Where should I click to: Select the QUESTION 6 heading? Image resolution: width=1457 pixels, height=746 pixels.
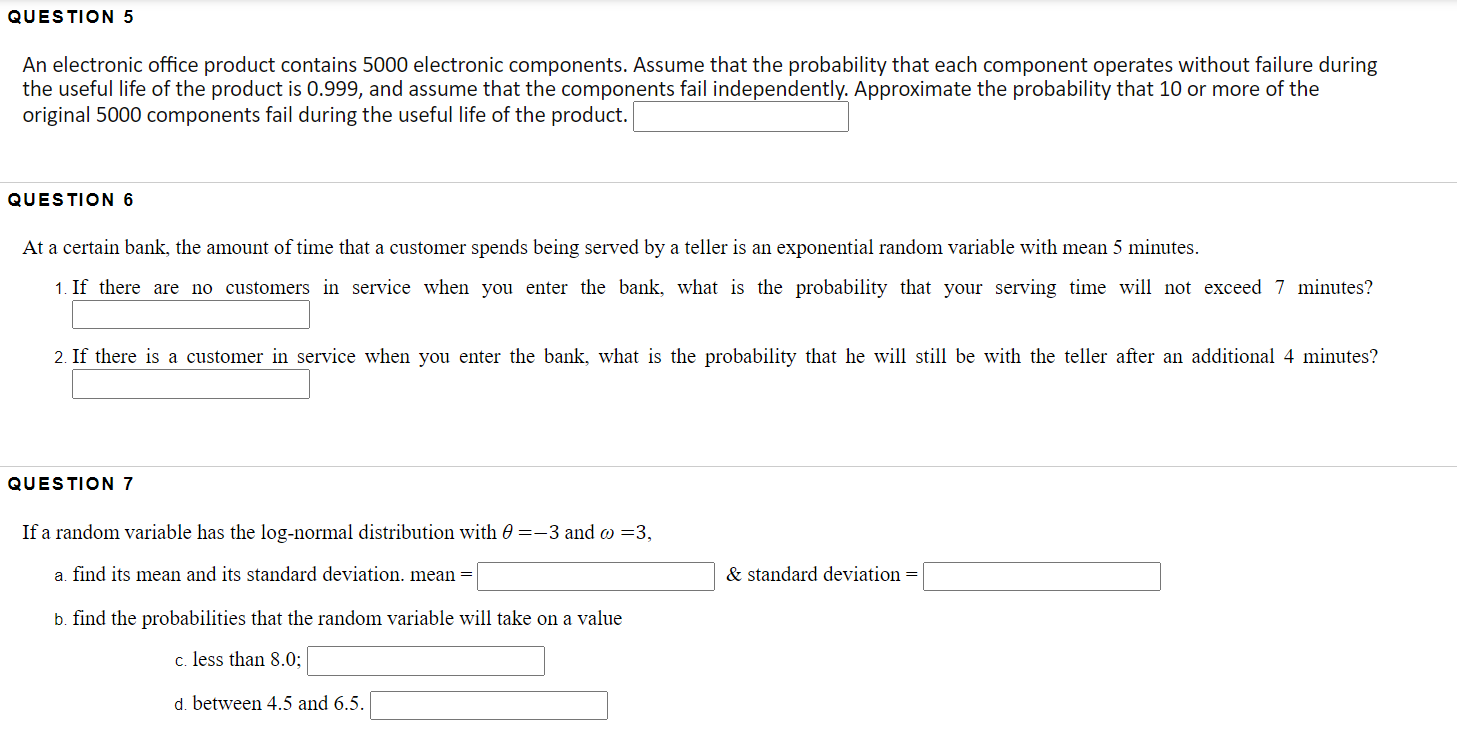[69, 198]
